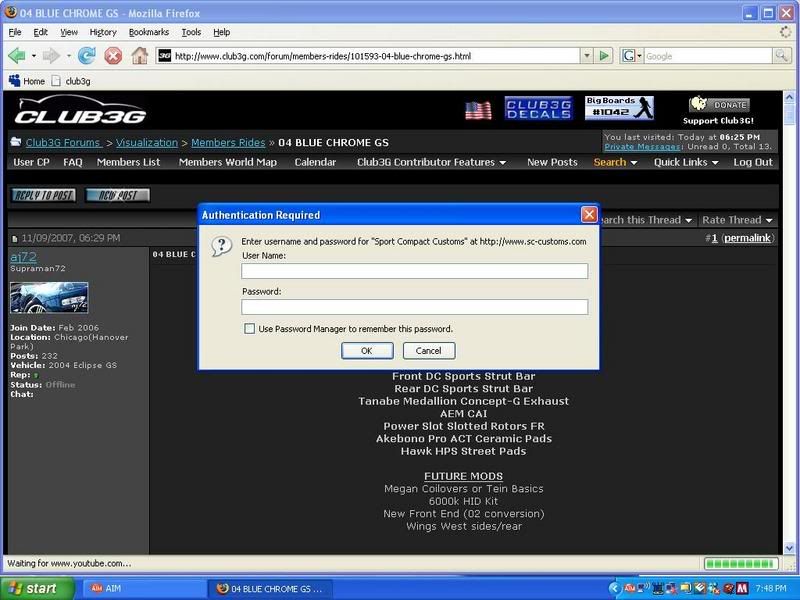Click the Reply To Post image button
Viewport: 800px width, 600px height.
pyautogui.click(x=43, y=195)
